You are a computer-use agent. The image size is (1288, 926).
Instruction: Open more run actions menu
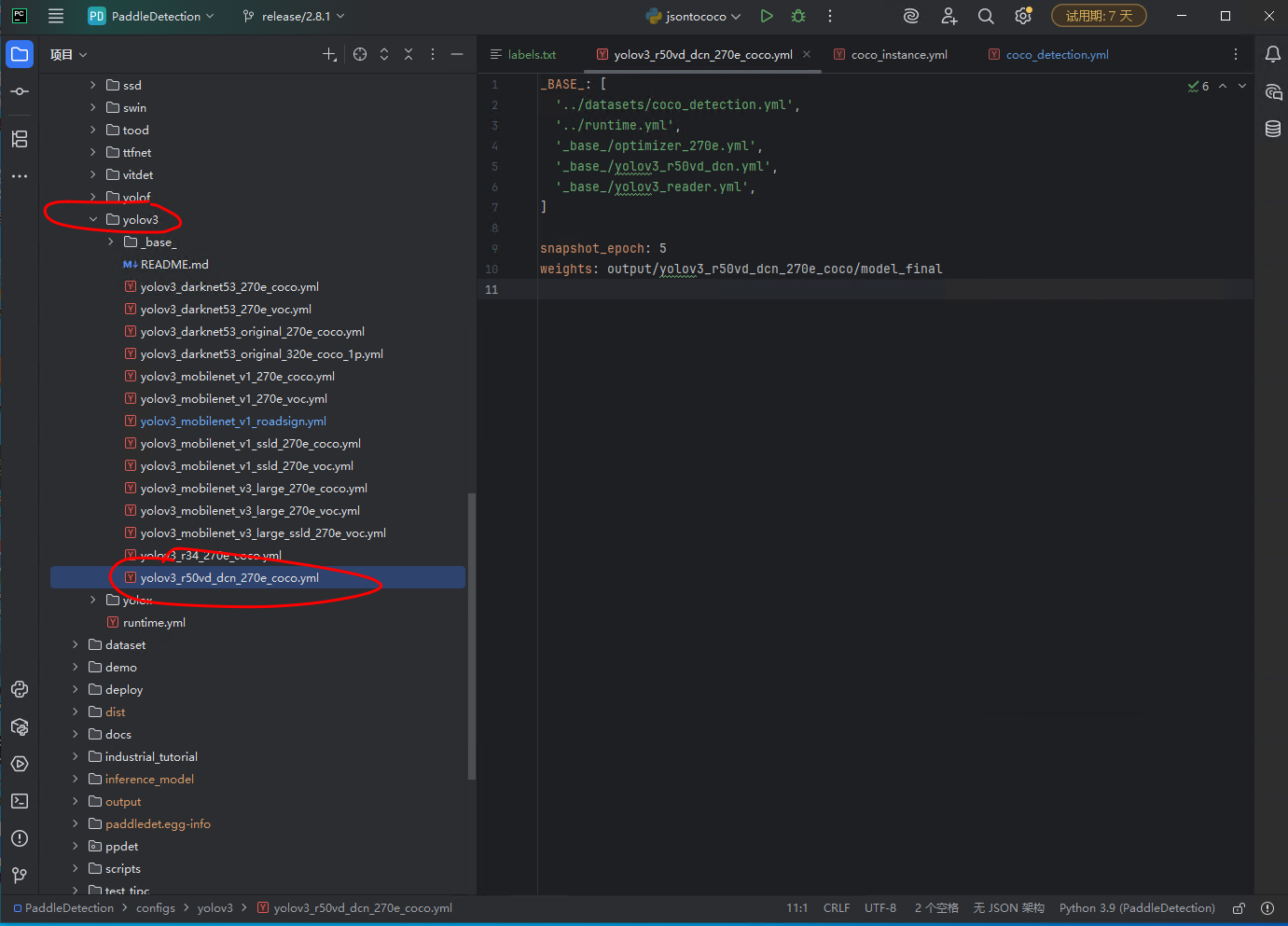click(830, 16)
